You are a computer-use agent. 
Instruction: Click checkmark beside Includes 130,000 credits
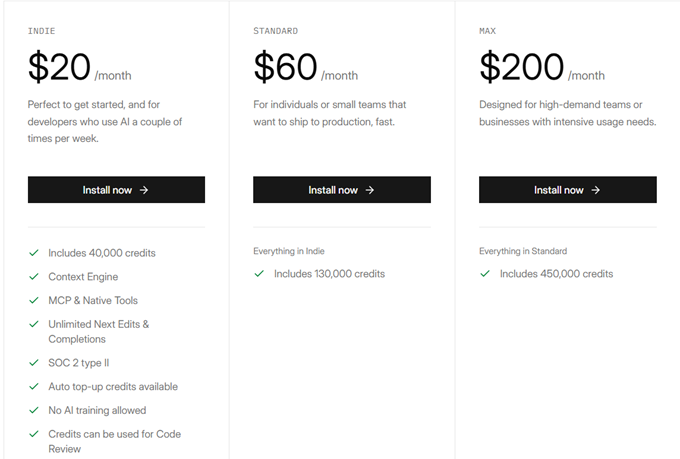[x=259, y=273]
